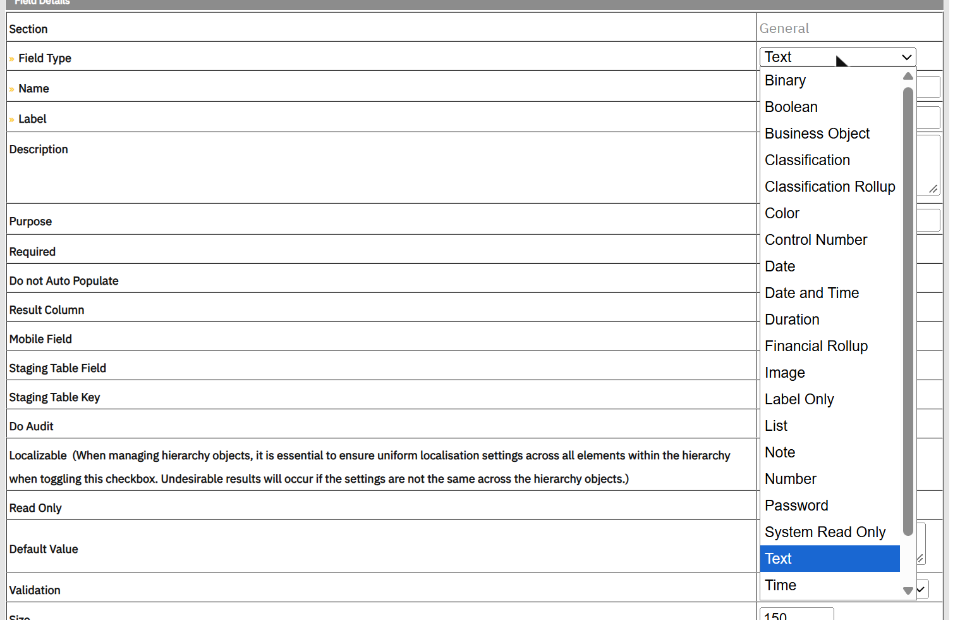
Task: Open the Validation dropdown arrow
Action: (x=921, y=589)
